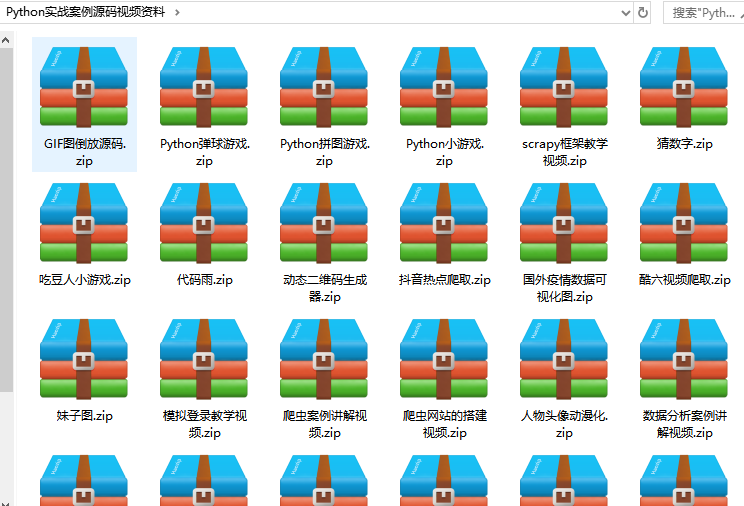The image size is (744, 506).
Task: Select the 人物头像动漫化.zip archive icon
Action: [x=564, y=359]
